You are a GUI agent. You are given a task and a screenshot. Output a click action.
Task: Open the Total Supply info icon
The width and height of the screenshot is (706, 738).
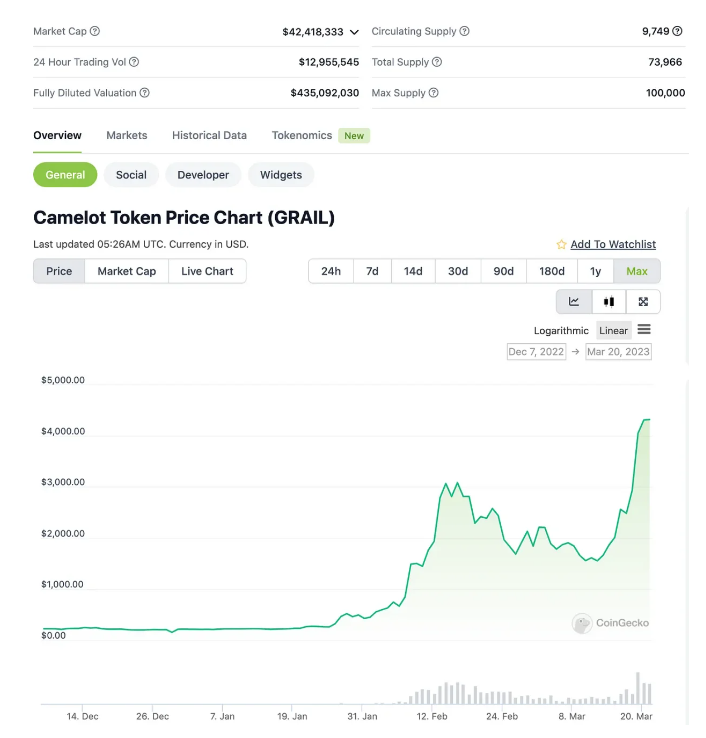[x=437, y=62]
